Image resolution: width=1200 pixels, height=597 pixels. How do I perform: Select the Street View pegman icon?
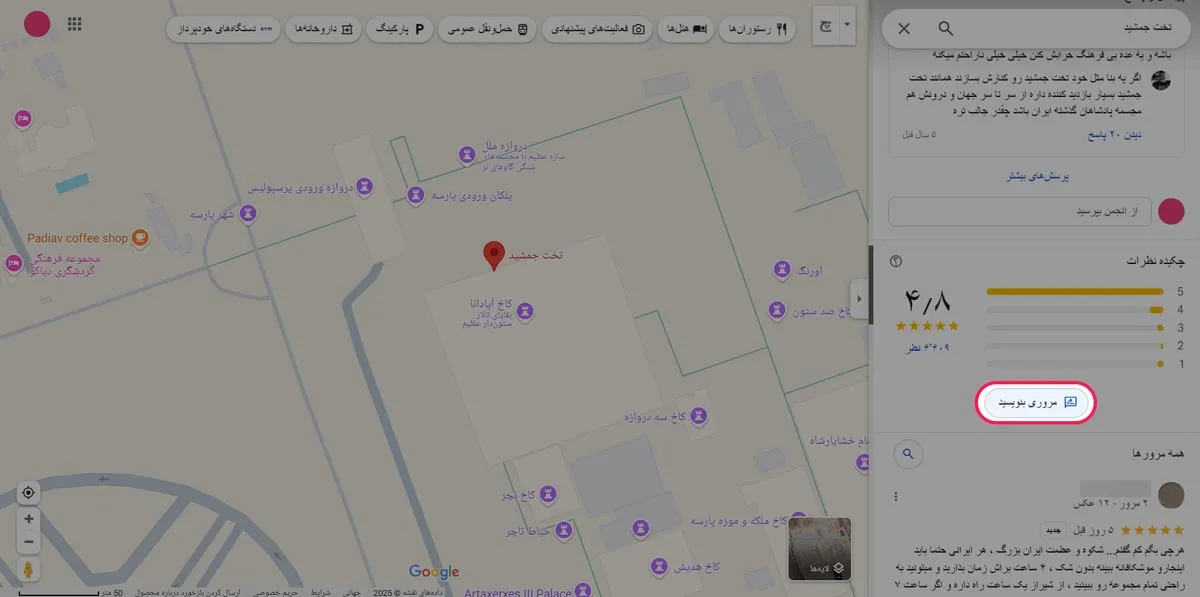28,570
